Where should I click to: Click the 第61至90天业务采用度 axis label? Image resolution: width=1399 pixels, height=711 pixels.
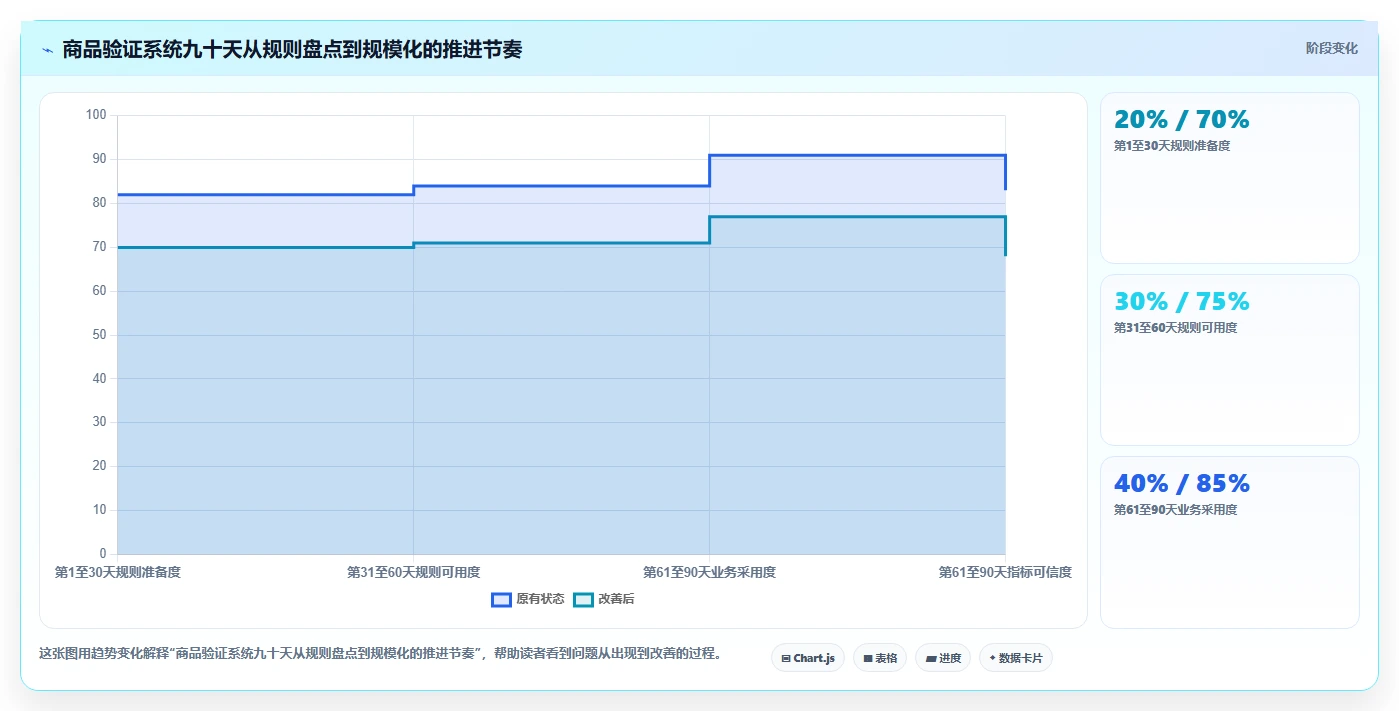pyautogui.click(x=709, y=572)
